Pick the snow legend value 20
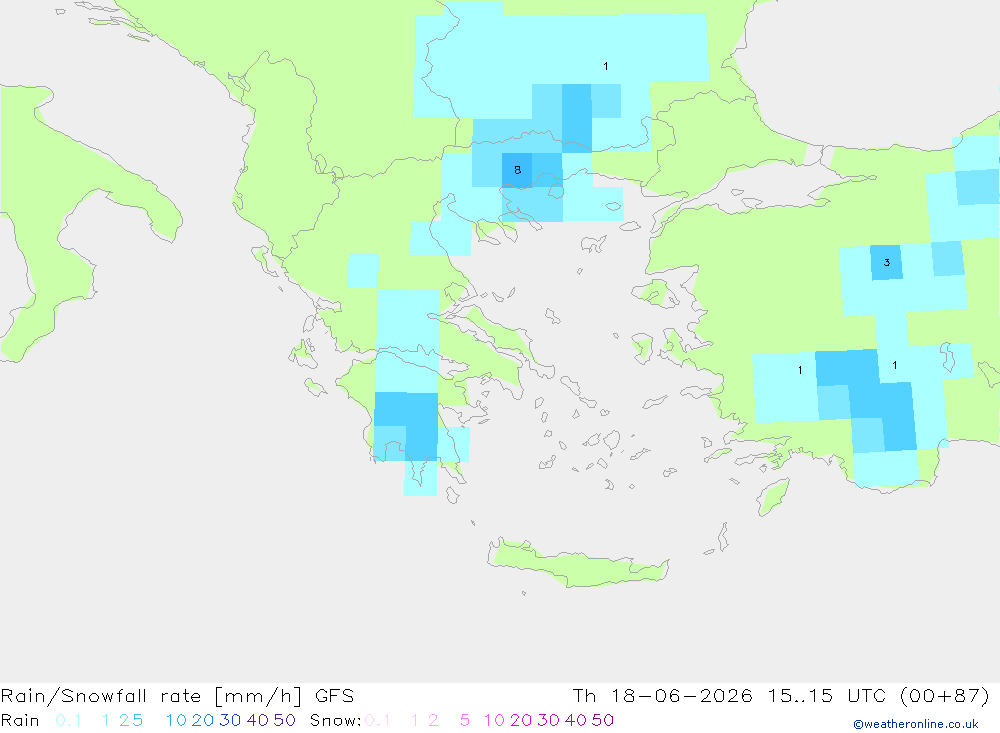The height and width of the screenshot is (733, 1000). coord(521,720)
